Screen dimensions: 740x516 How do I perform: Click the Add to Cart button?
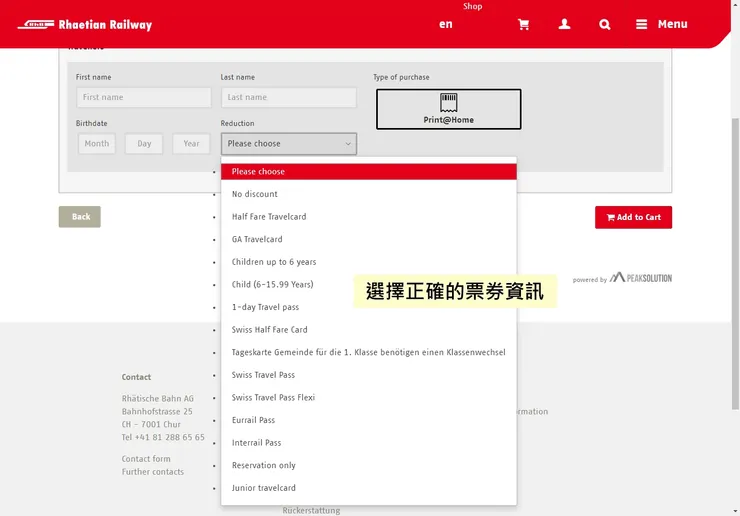(633, 217)
